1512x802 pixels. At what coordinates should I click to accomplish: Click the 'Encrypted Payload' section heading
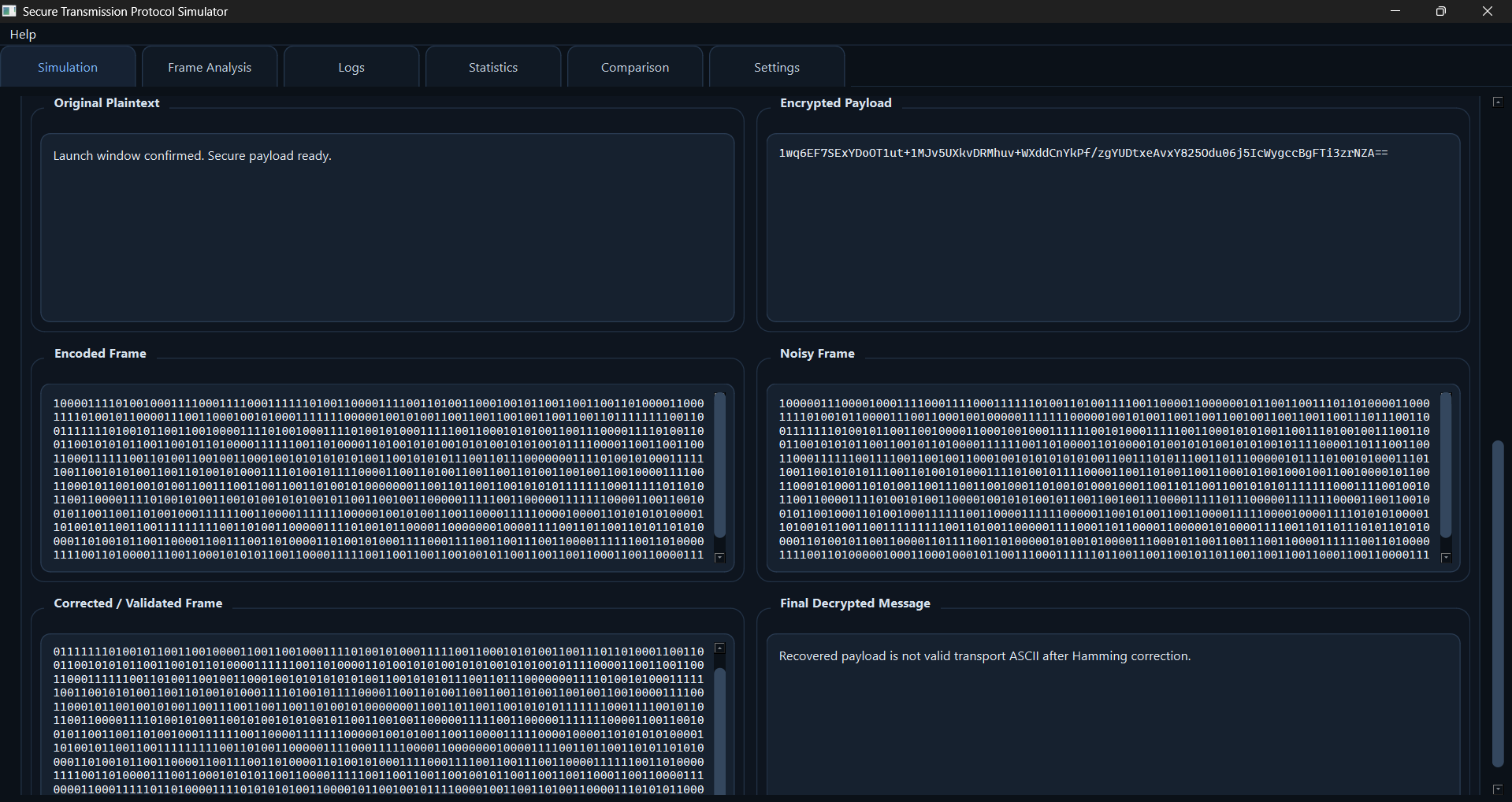836,103
